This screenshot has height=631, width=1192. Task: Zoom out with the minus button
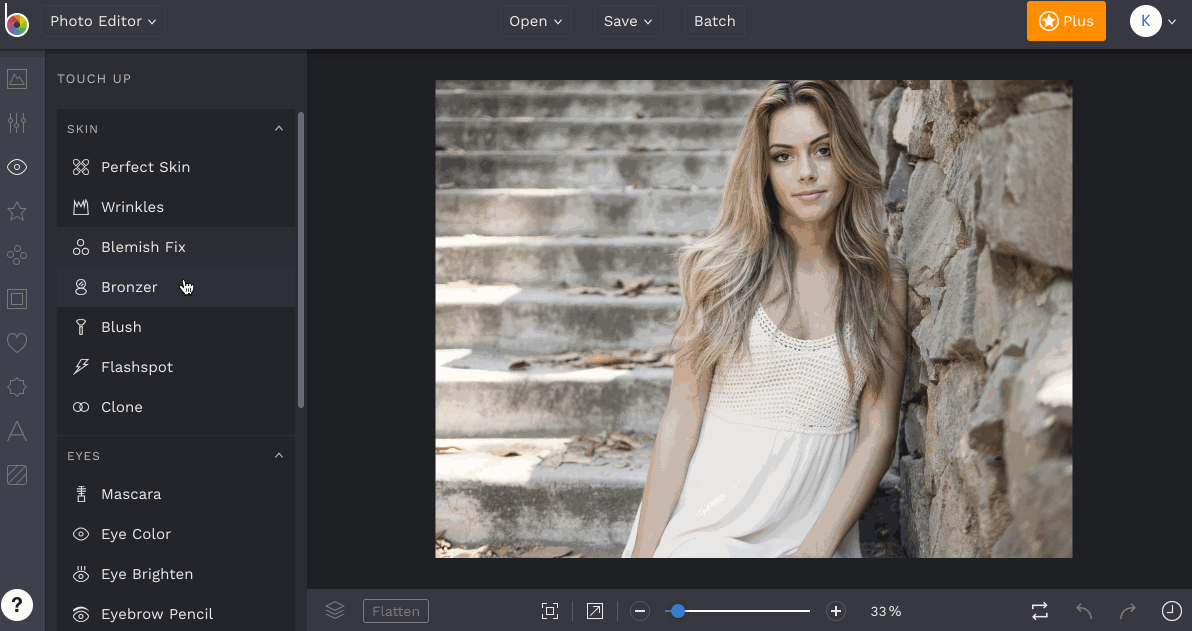pyautogui.click(x=640, y=611)
